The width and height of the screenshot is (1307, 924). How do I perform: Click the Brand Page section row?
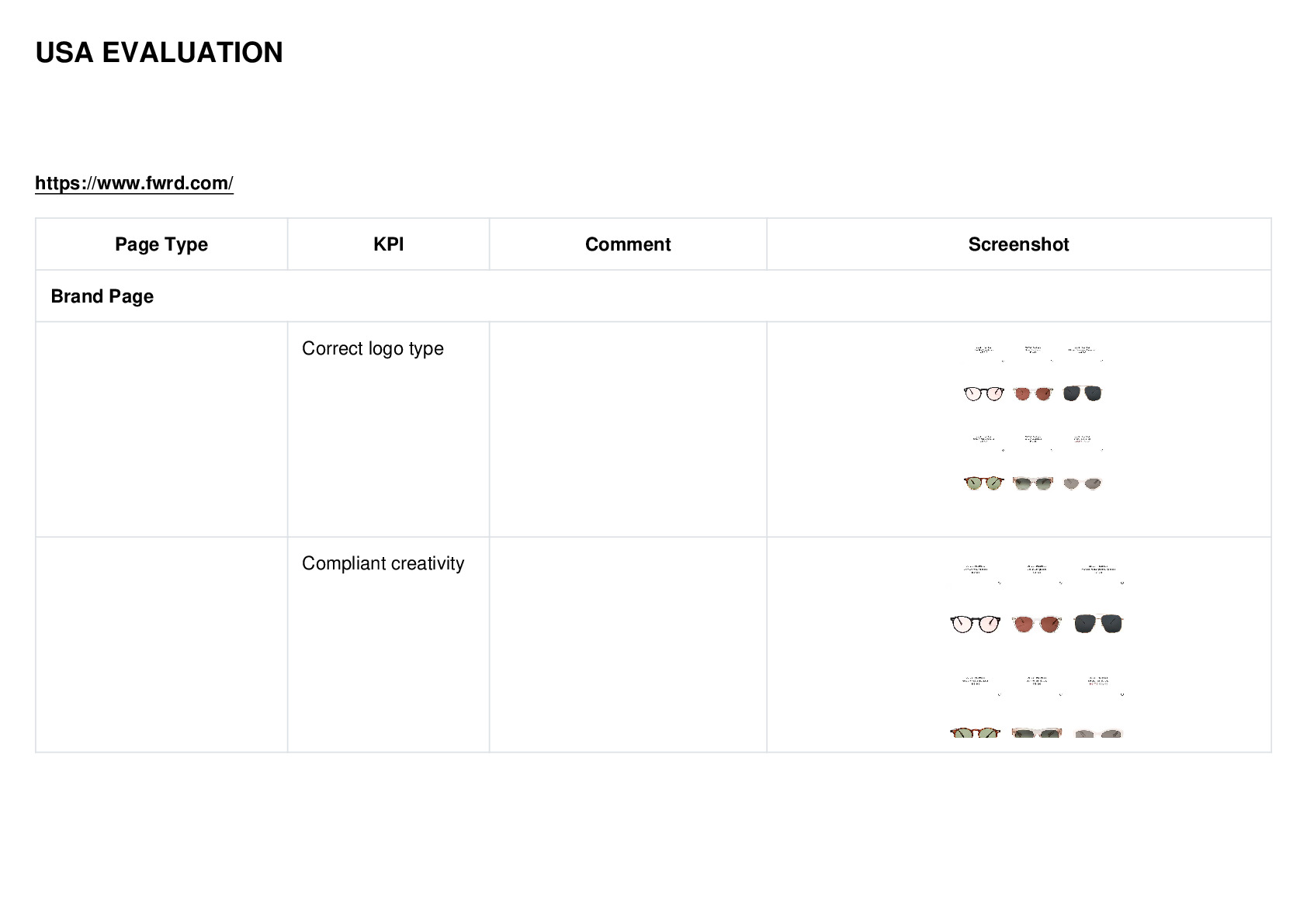click(653, 296)
